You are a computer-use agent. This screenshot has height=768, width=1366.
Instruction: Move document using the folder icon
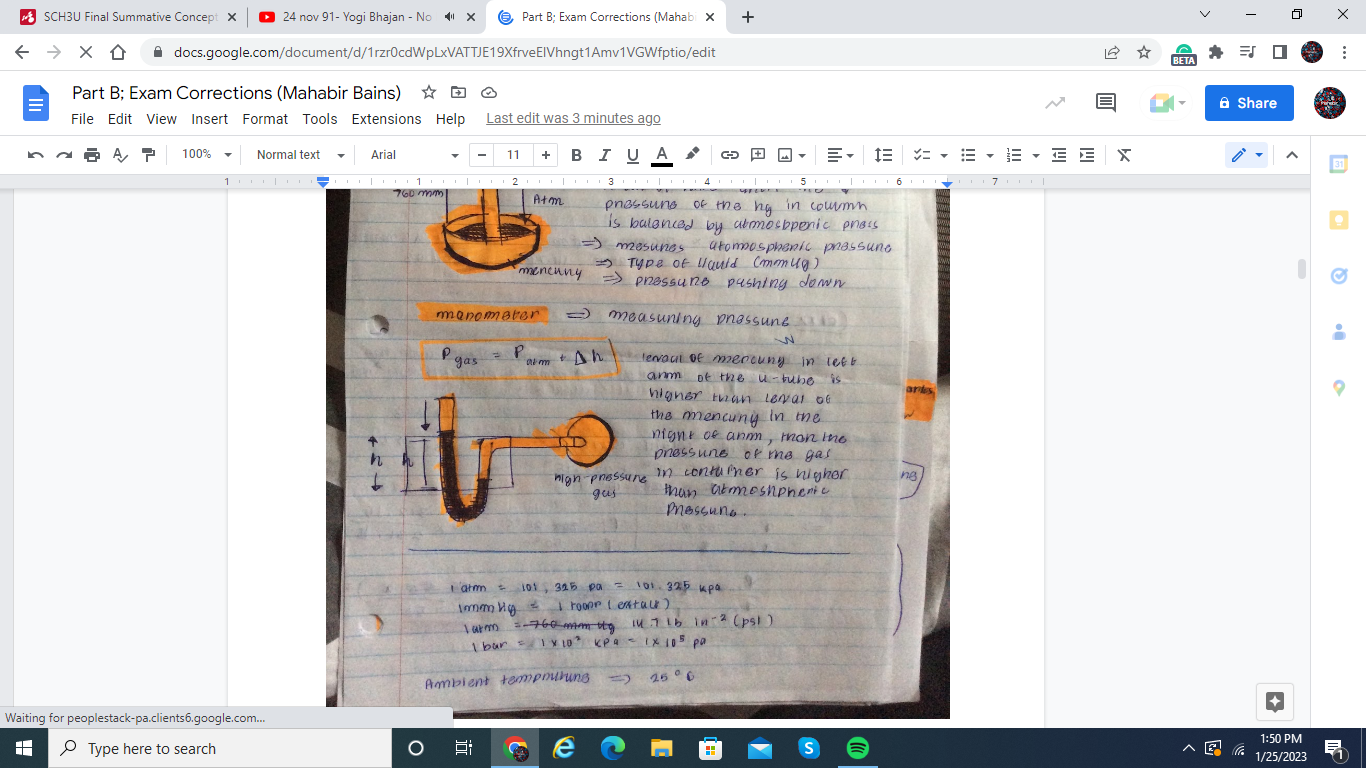click(459, 92)
